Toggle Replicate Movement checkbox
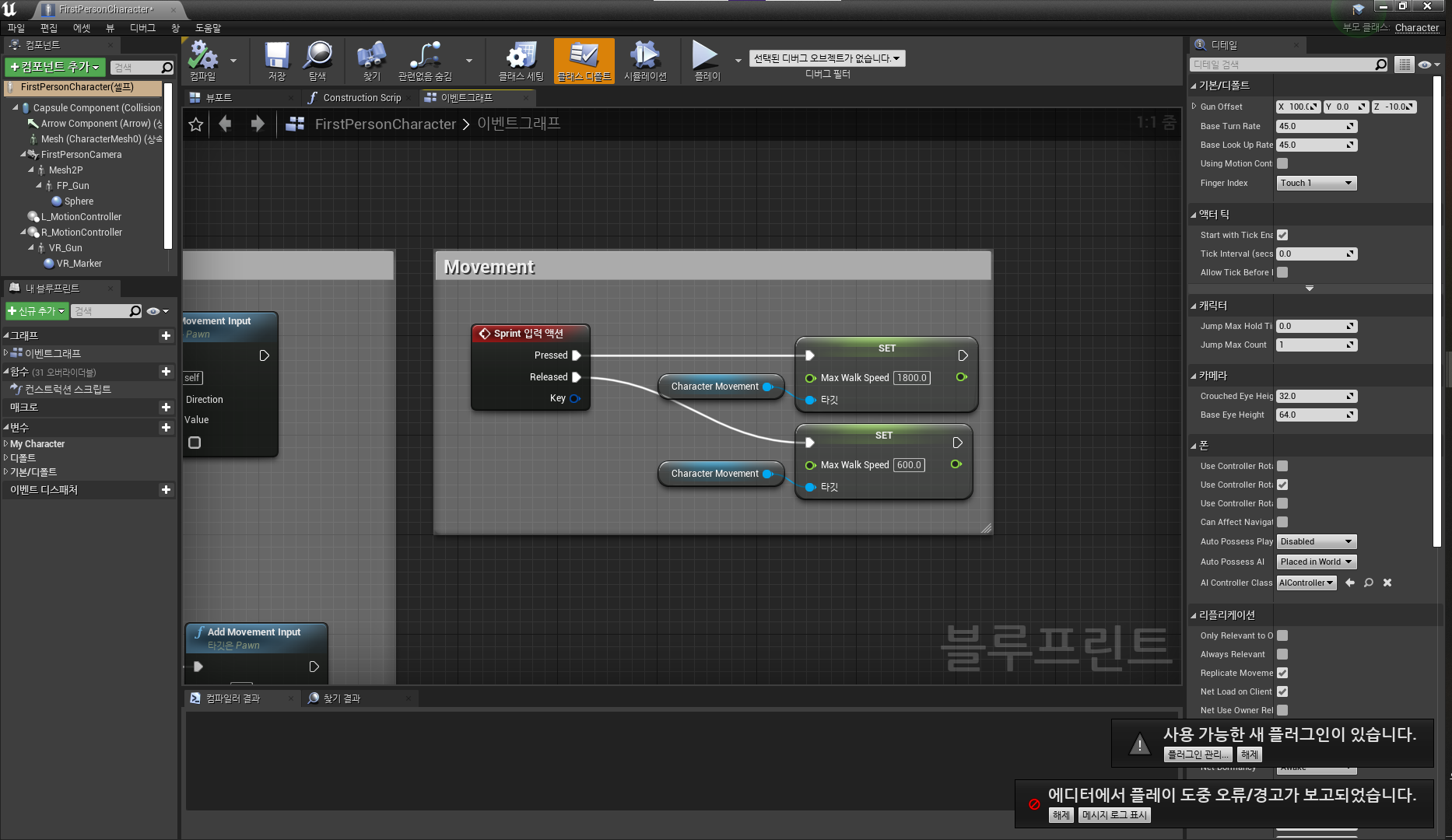The height and width of the screenshot is (840, 1452). pos(1282,673)
